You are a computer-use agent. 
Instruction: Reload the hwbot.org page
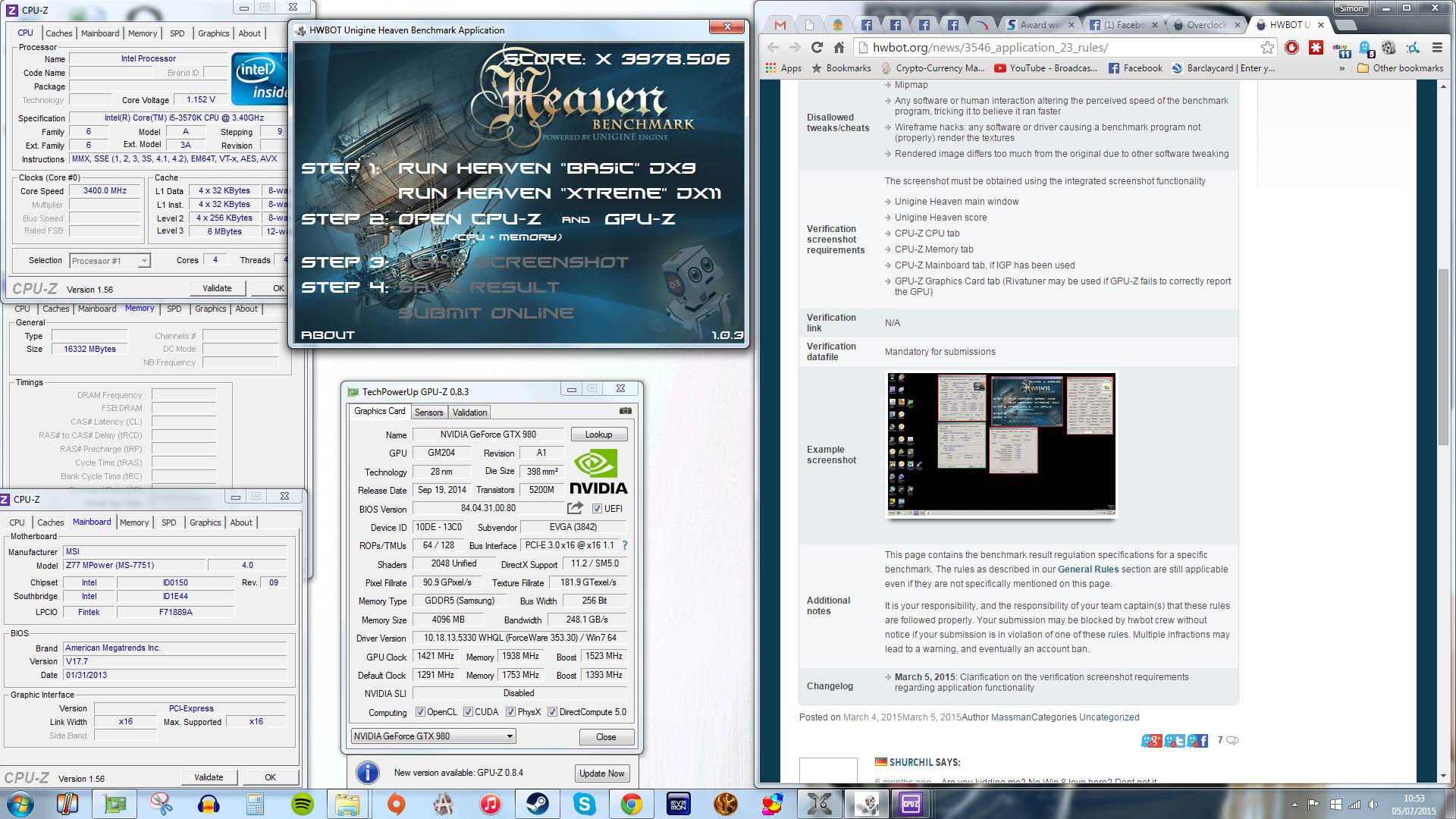coord(817,48)
